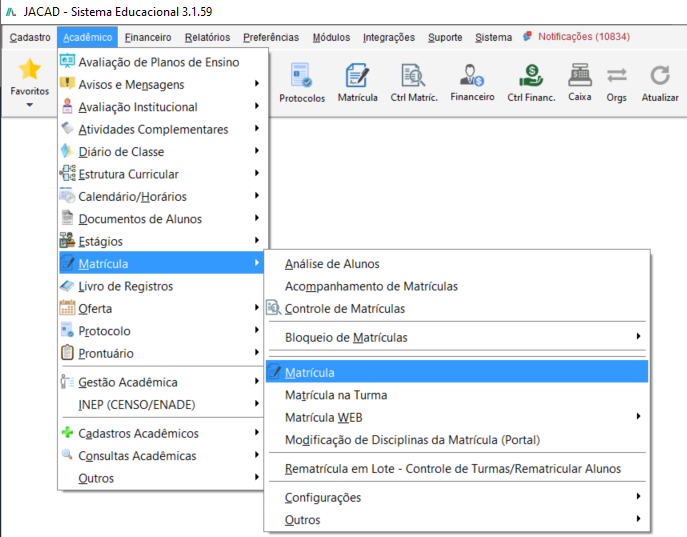The height and width of the screenshot is (537, 687).
Task: Click the Prontuário clipboard icon
Action: (67, 352)
